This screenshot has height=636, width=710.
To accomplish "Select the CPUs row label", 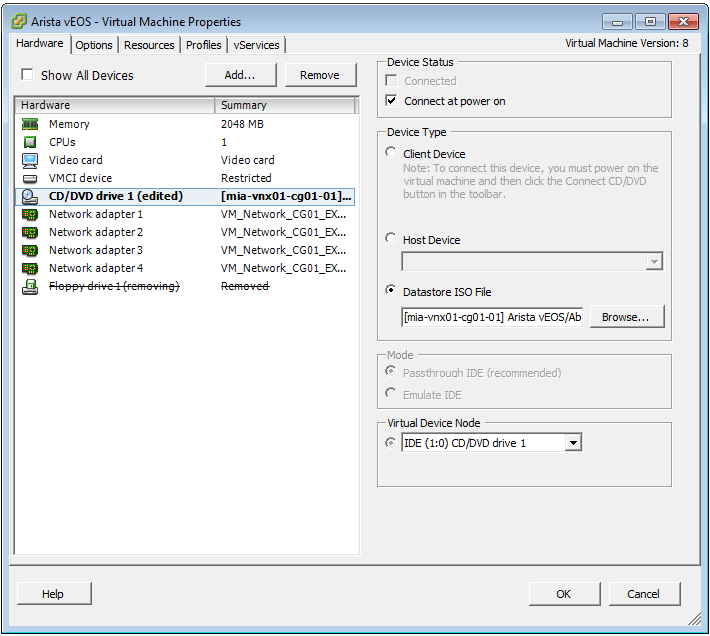I will (x=62, y=142).
